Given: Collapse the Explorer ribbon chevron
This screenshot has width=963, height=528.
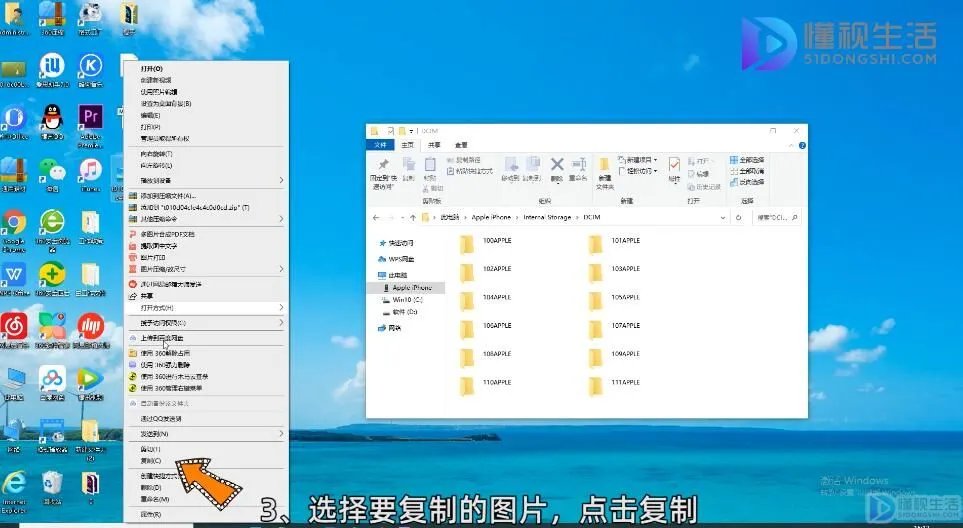Looking at the screenshot, I should pyautogui.click(x=791, y=146).
